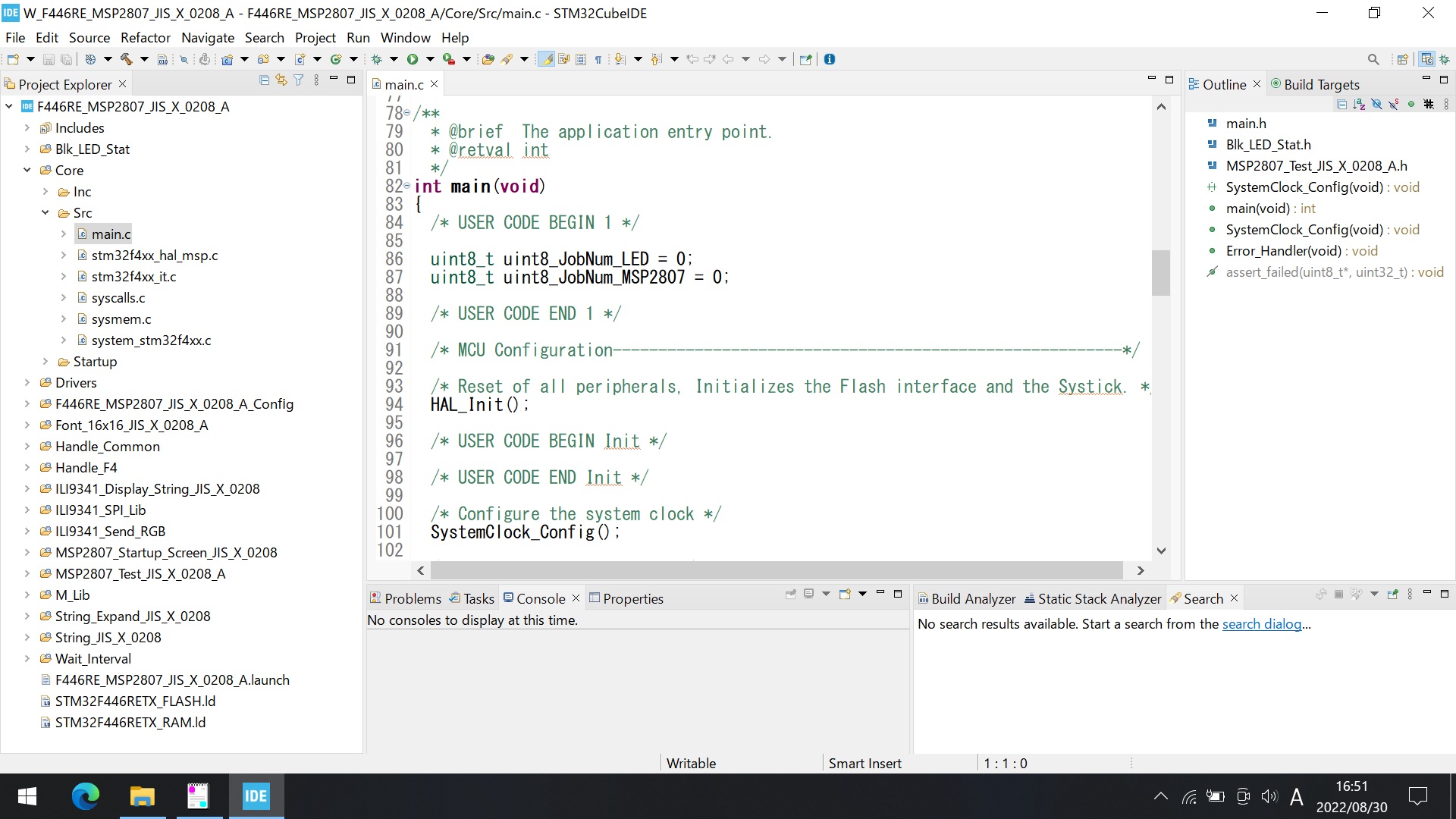Viewport: 1456px width, 819px height.
Task: Click the editor scroll down arrow
Action: point(1161,551)
